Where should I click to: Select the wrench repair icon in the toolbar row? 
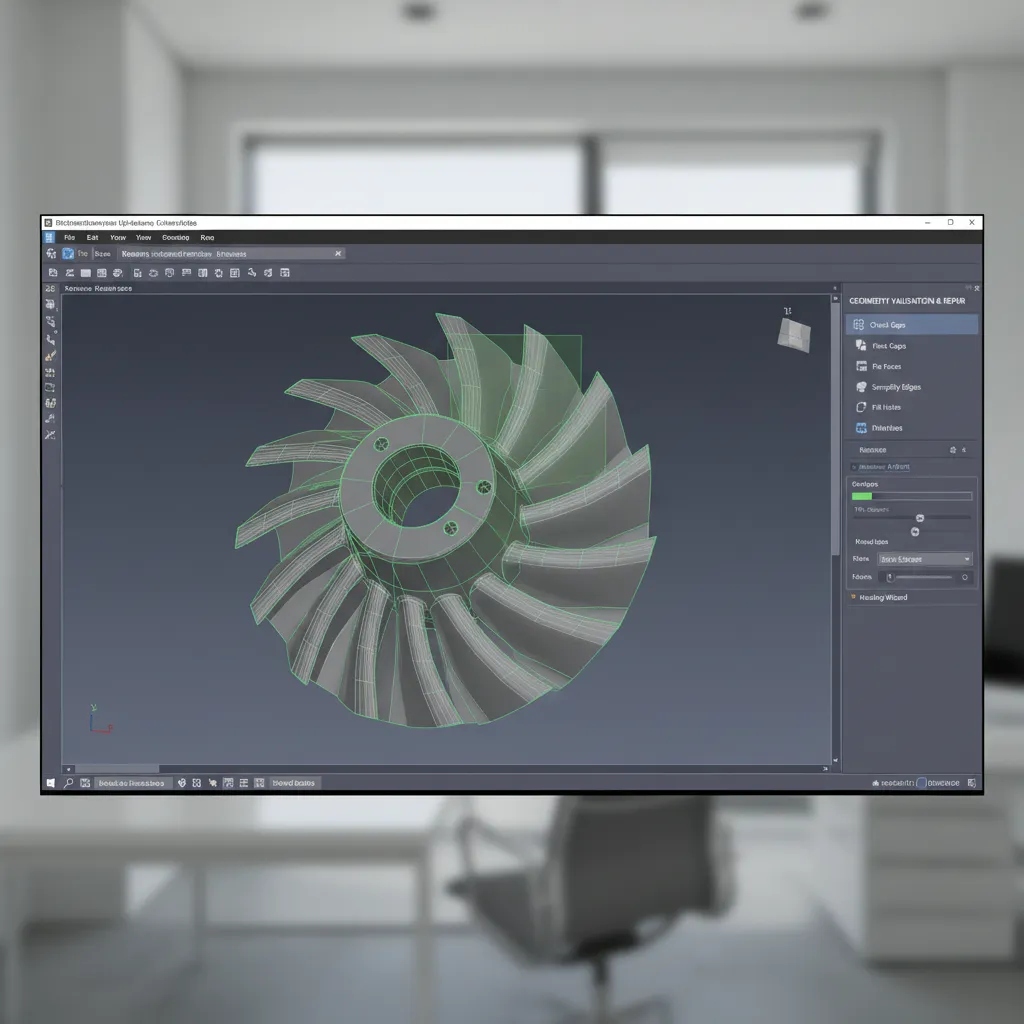click(252, 272)
